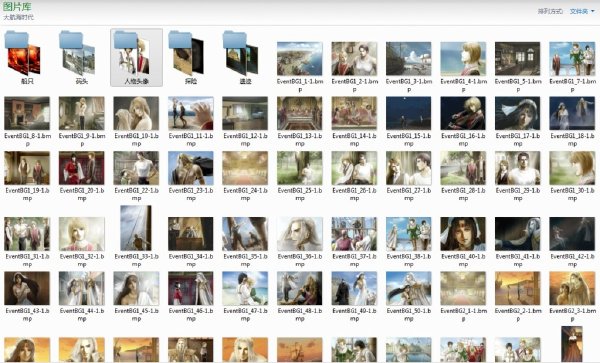Select the EventBG1_24-1.bmp hall thumbnail
The height and width of the screenshot is (363, 600).
click(245, 168)
